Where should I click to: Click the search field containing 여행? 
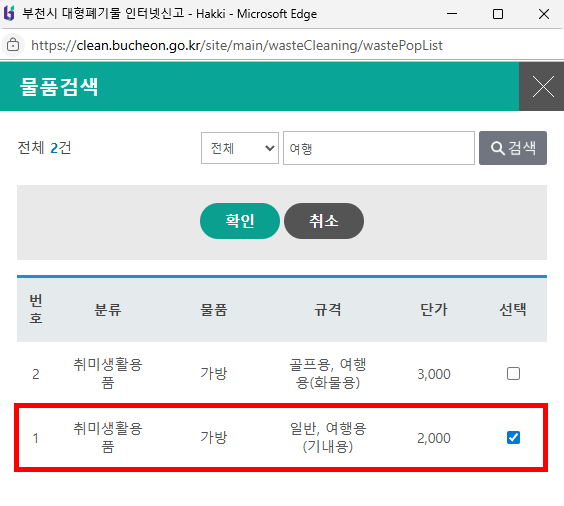[x=379, y=148]
